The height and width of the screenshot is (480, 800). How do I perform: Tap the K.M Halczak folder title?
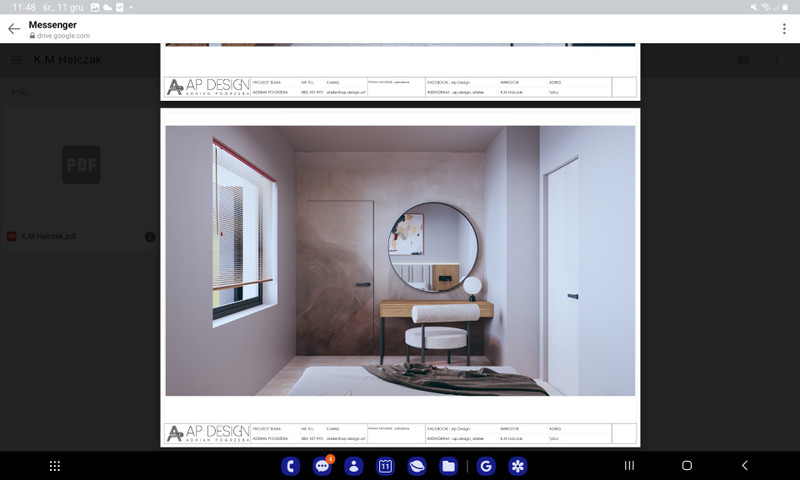[x=68, y=60]
